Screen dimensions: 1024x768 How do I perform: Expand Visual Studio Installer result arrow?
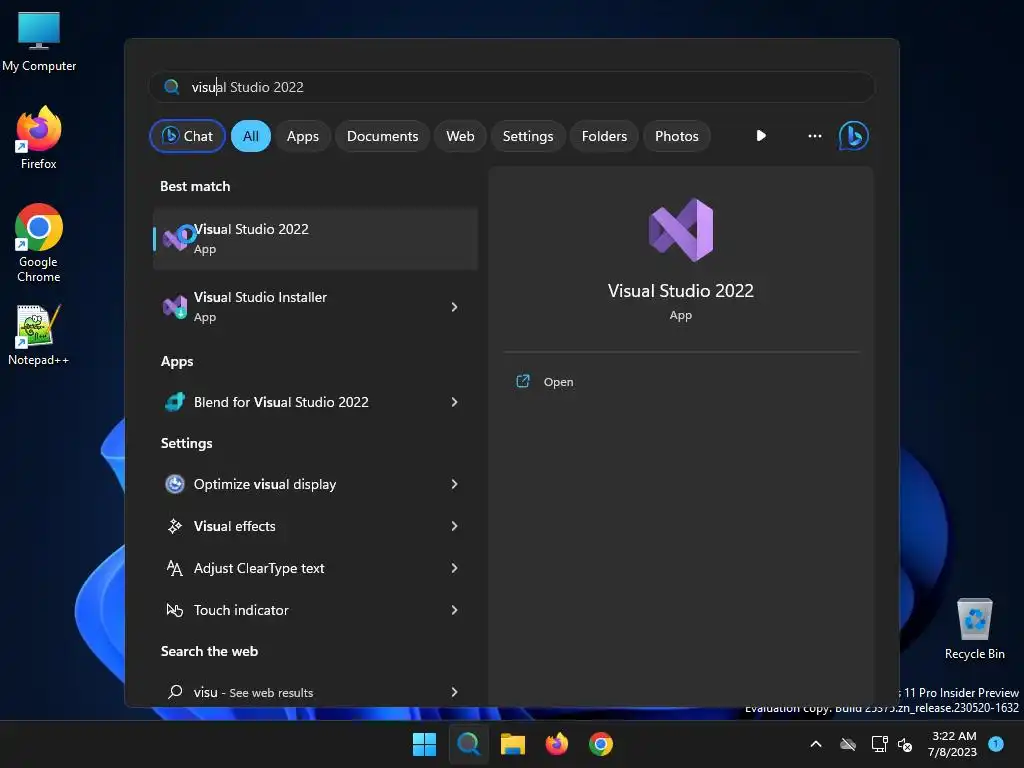pos(455,307)
